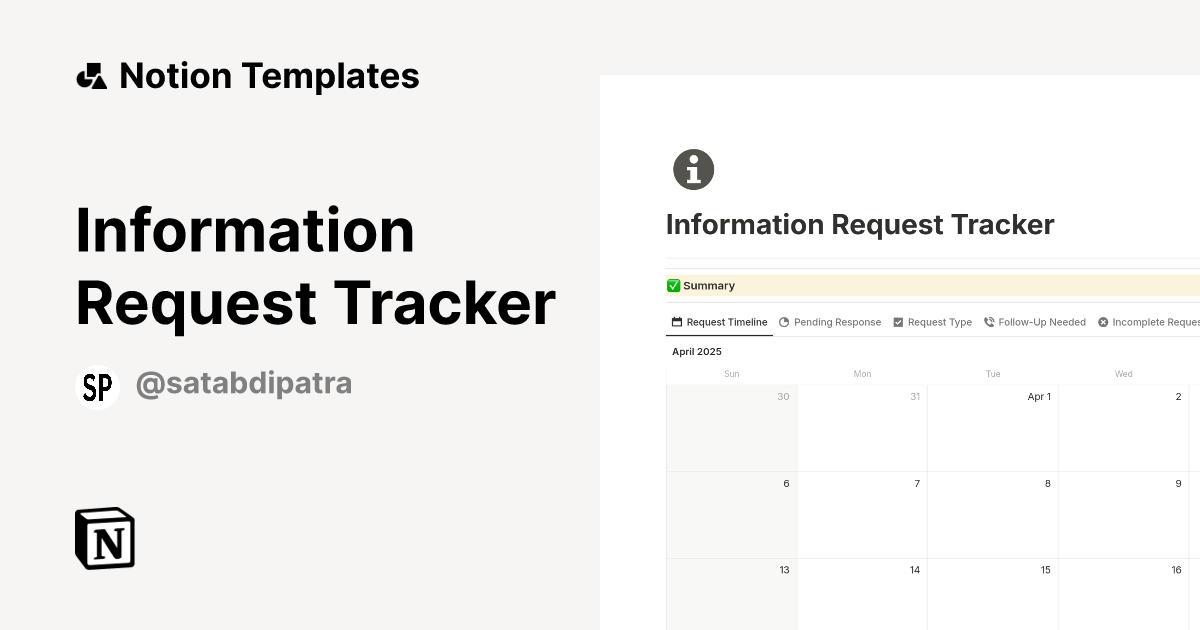
Task: Open the April 2025 month selector
Action: point(697,351)
